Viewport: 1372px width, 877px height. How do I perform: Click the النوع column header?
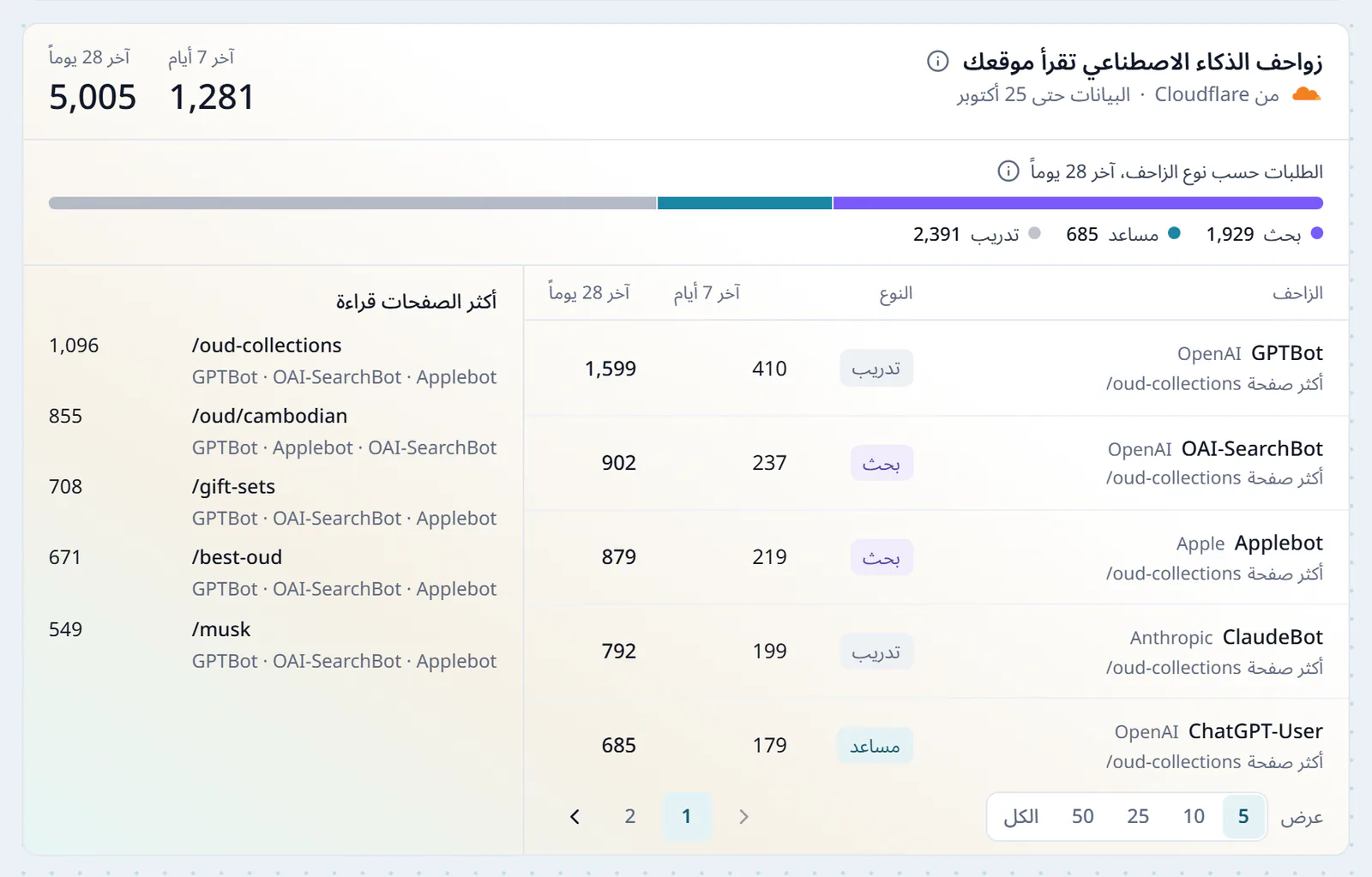(x=895, y=293)
